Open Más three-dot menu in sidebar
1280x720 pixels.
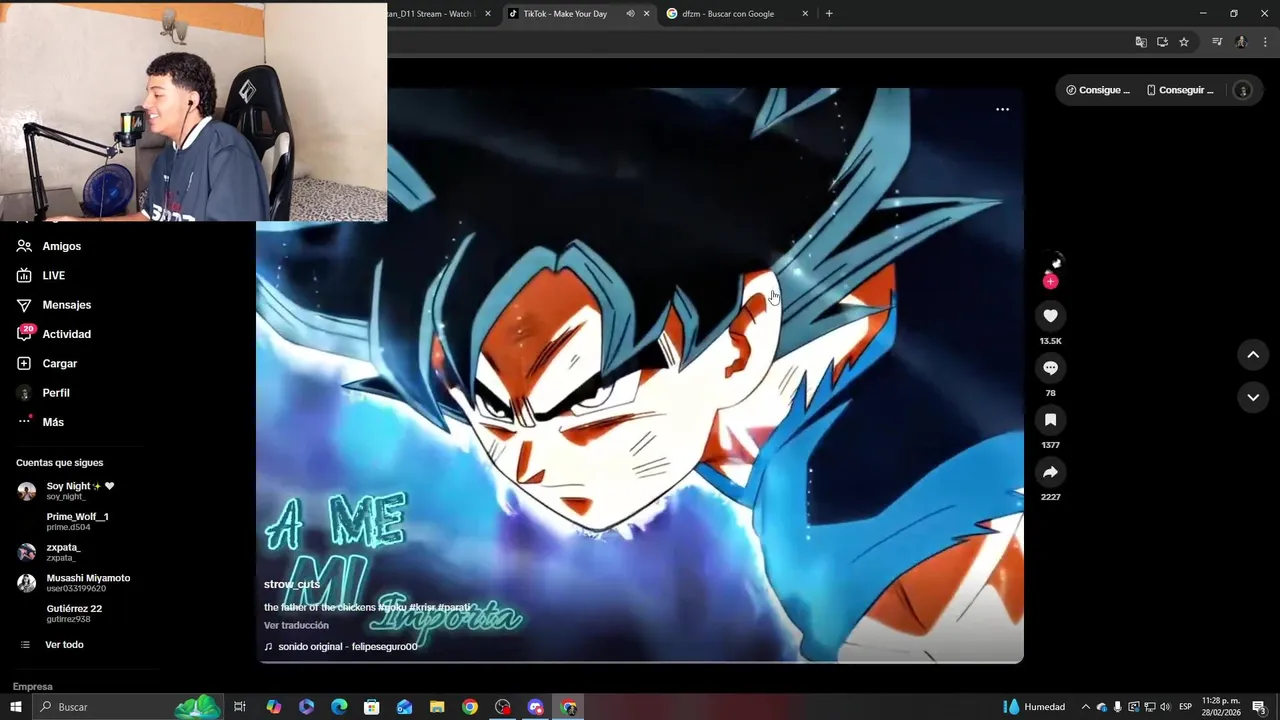point(24,422)
